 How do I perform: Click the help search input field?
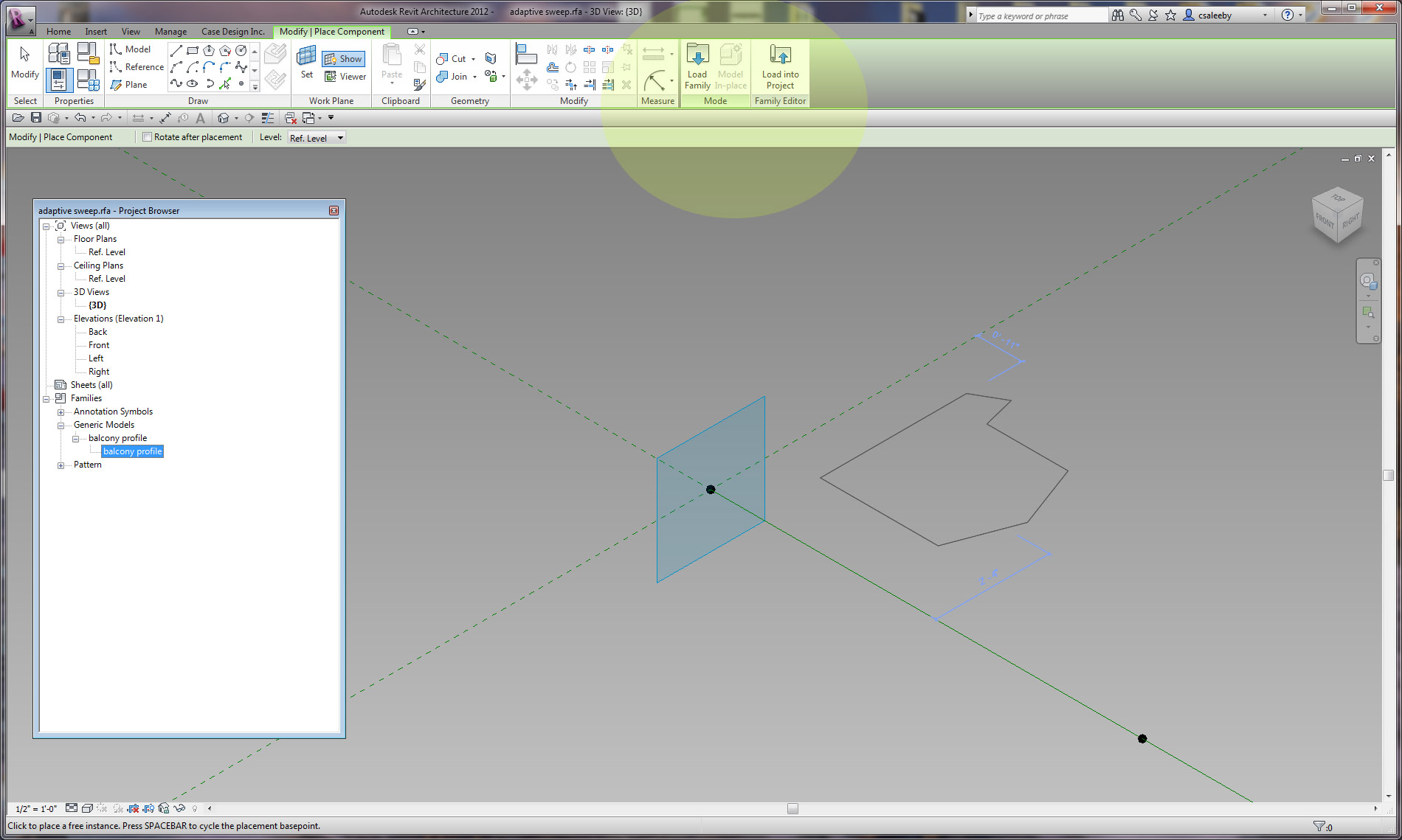1040,15
